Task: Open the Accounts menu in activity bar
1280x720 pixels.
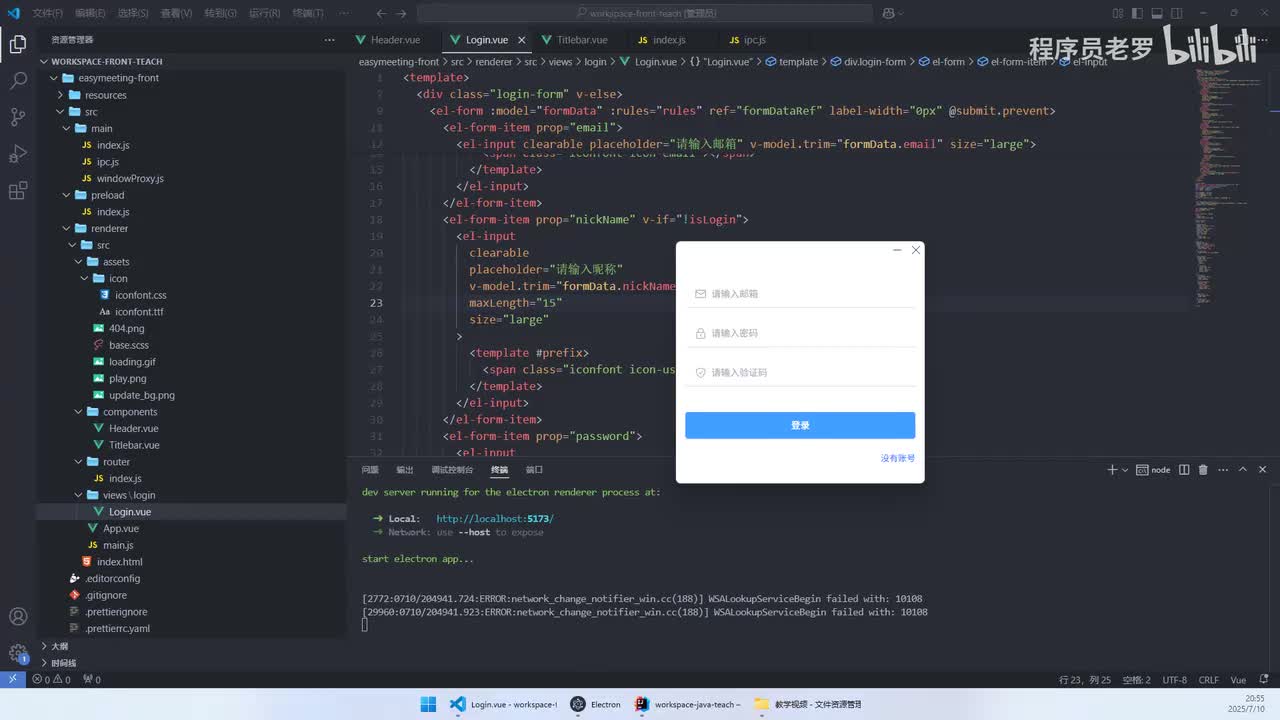Action: 17,617
